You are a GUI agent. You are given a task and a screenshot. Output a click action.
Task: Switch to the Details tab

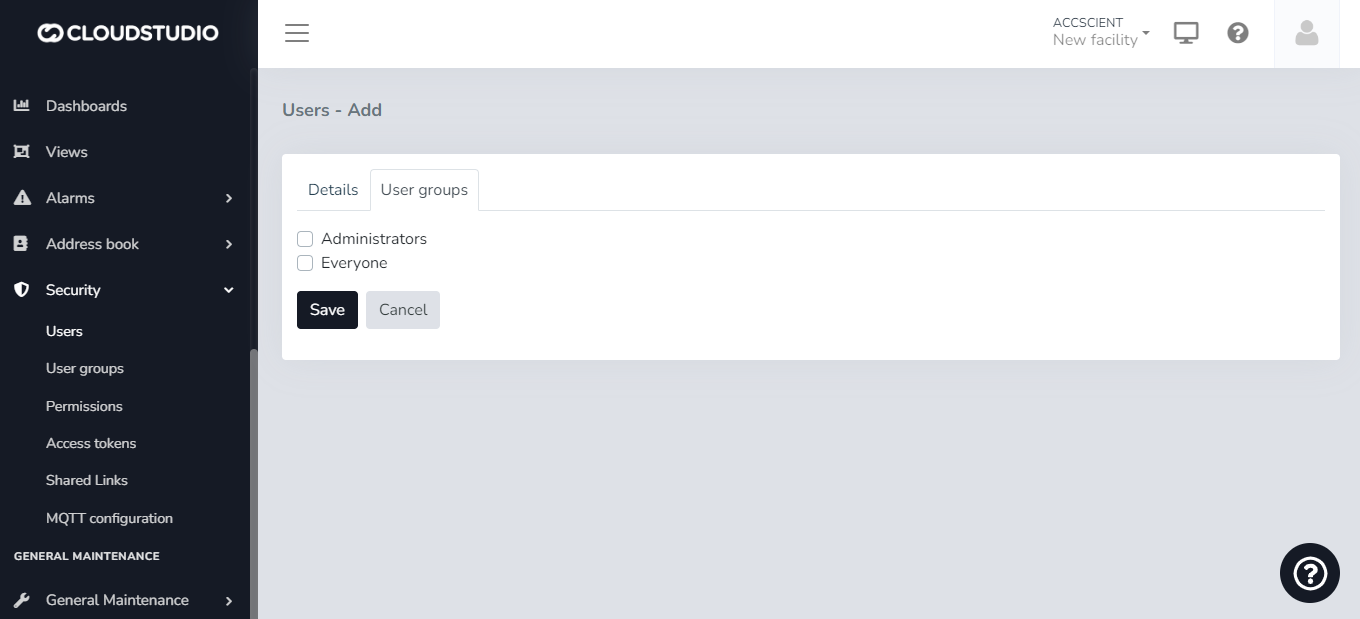[333, 190]
